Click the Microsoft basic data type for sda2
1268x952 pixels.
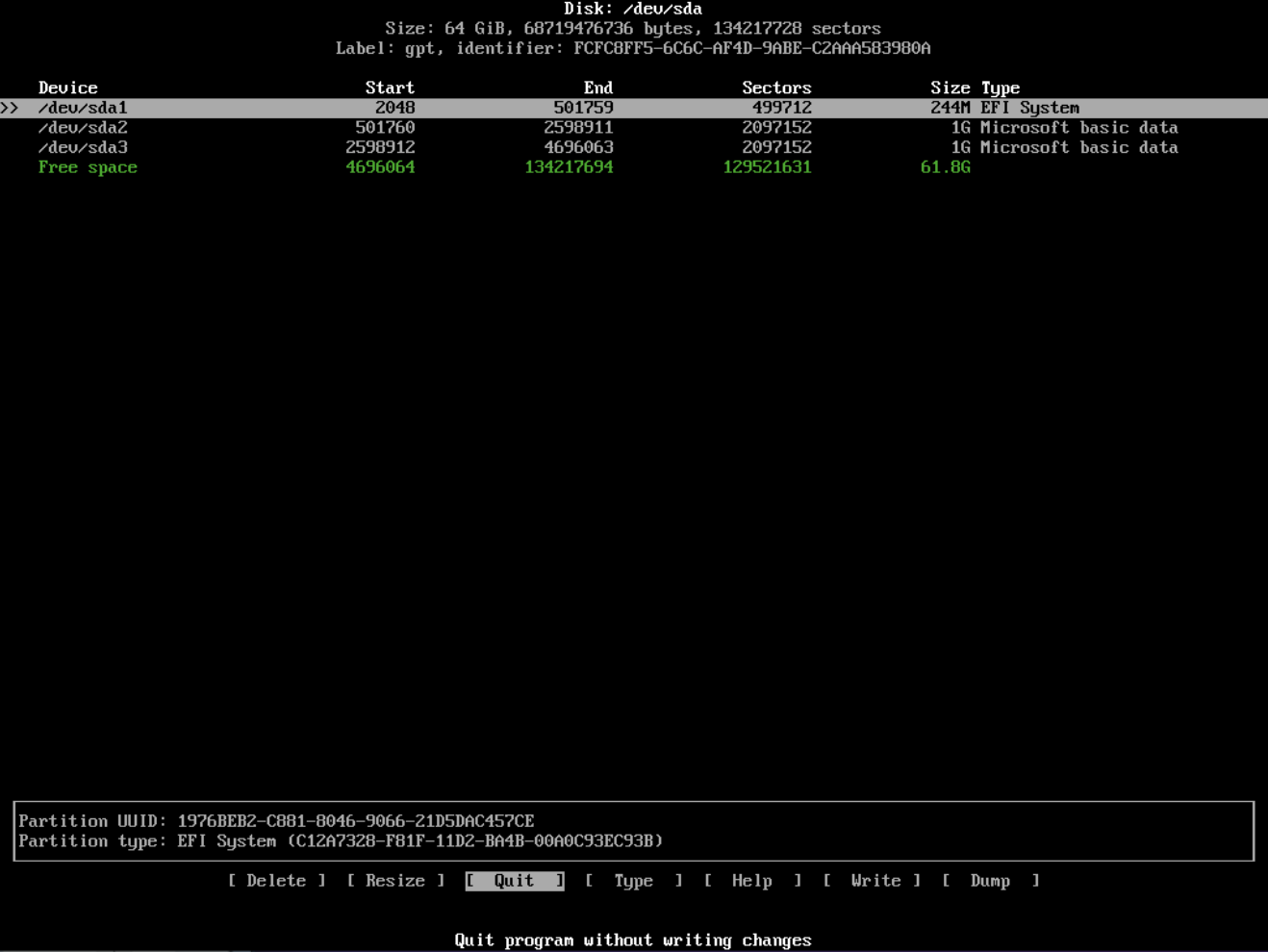[1079, 128]
